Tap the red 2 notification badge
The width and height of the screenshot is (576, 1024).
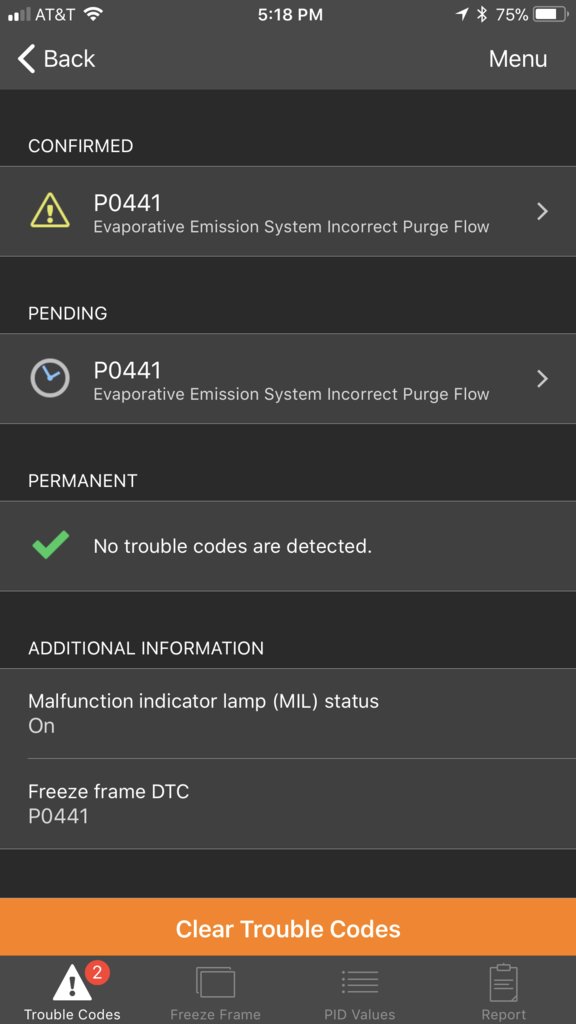97,973
